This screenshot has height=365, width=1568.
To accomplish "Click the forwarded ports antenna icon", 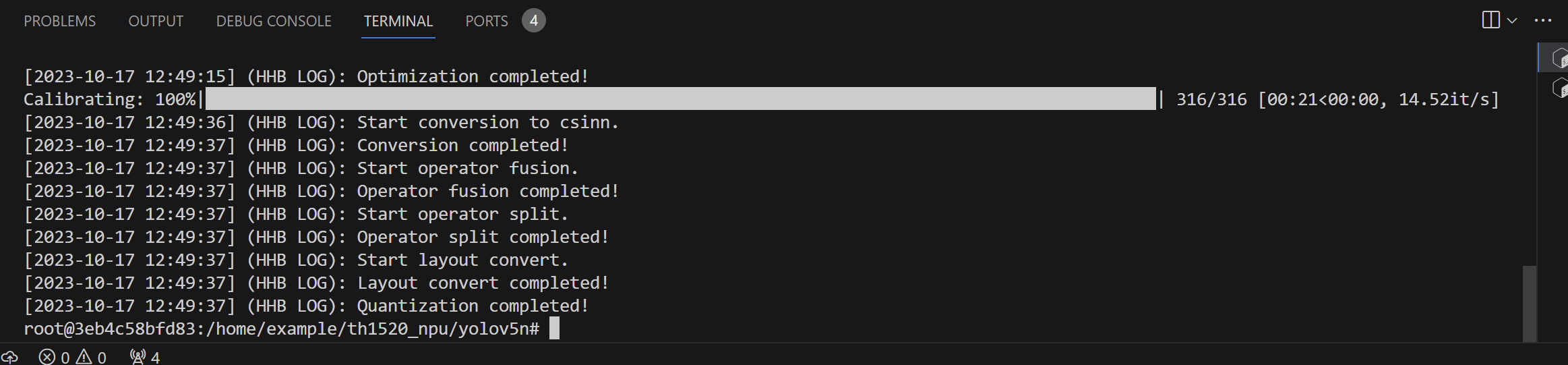I will point(138,357).
